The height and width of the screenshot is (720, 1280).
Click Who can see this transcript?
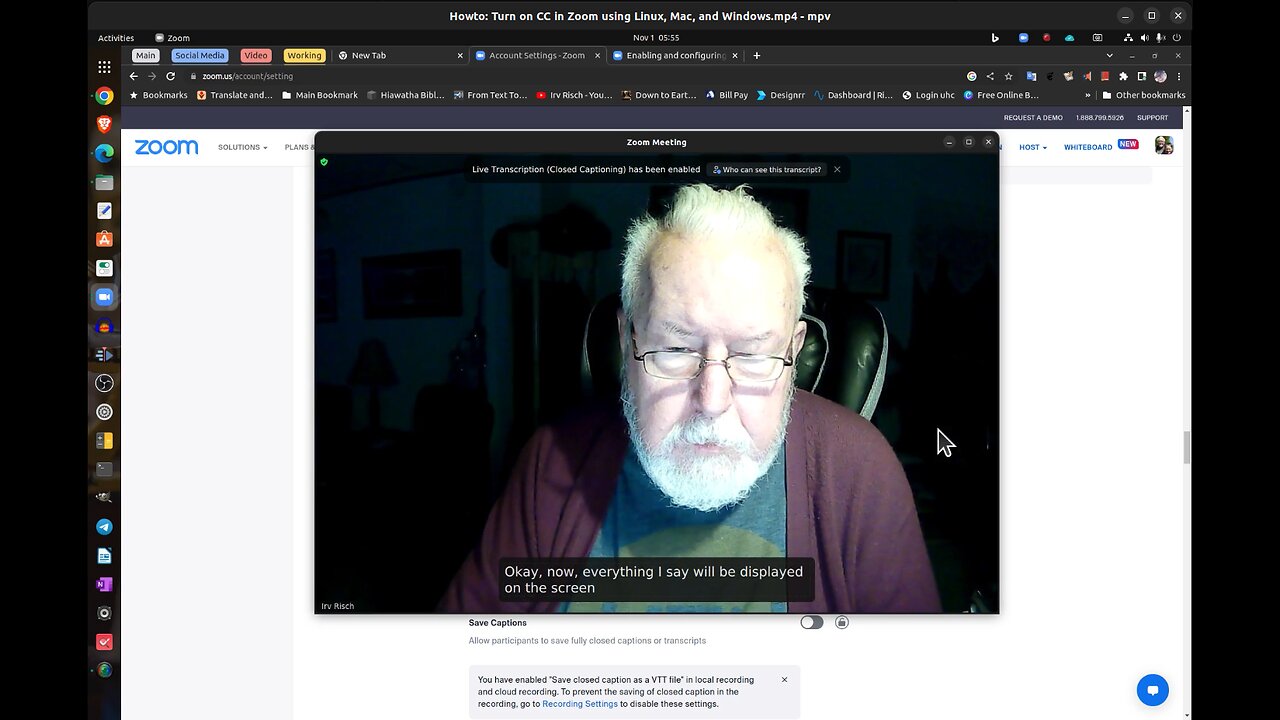click(767, 169)
